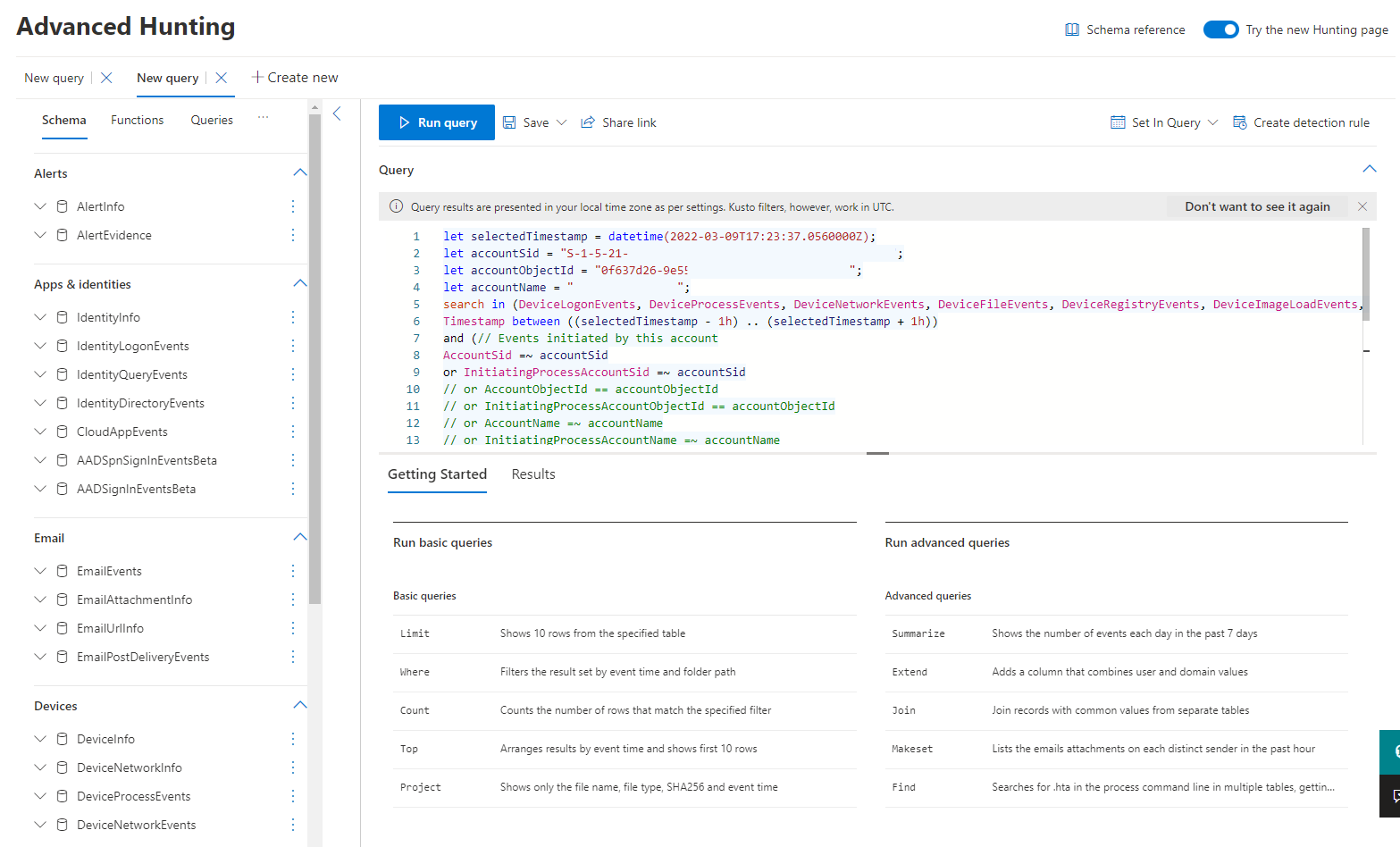1400x847 pixels.
Task: Open the Set In Query dropdown arrow
Action: [x=1212, y=122]
